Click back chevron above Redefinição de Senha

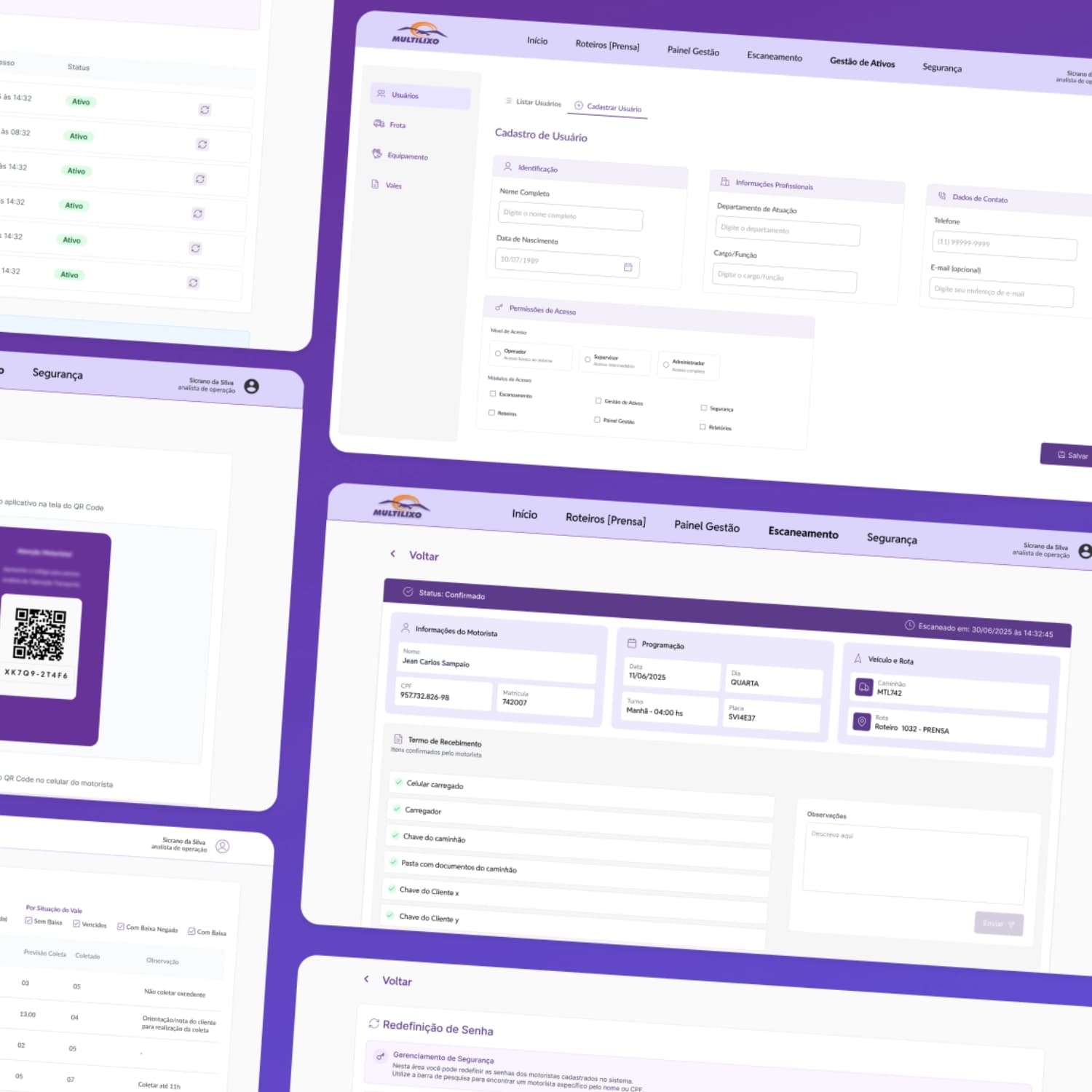pyautogui.click(x=366, y=979)
